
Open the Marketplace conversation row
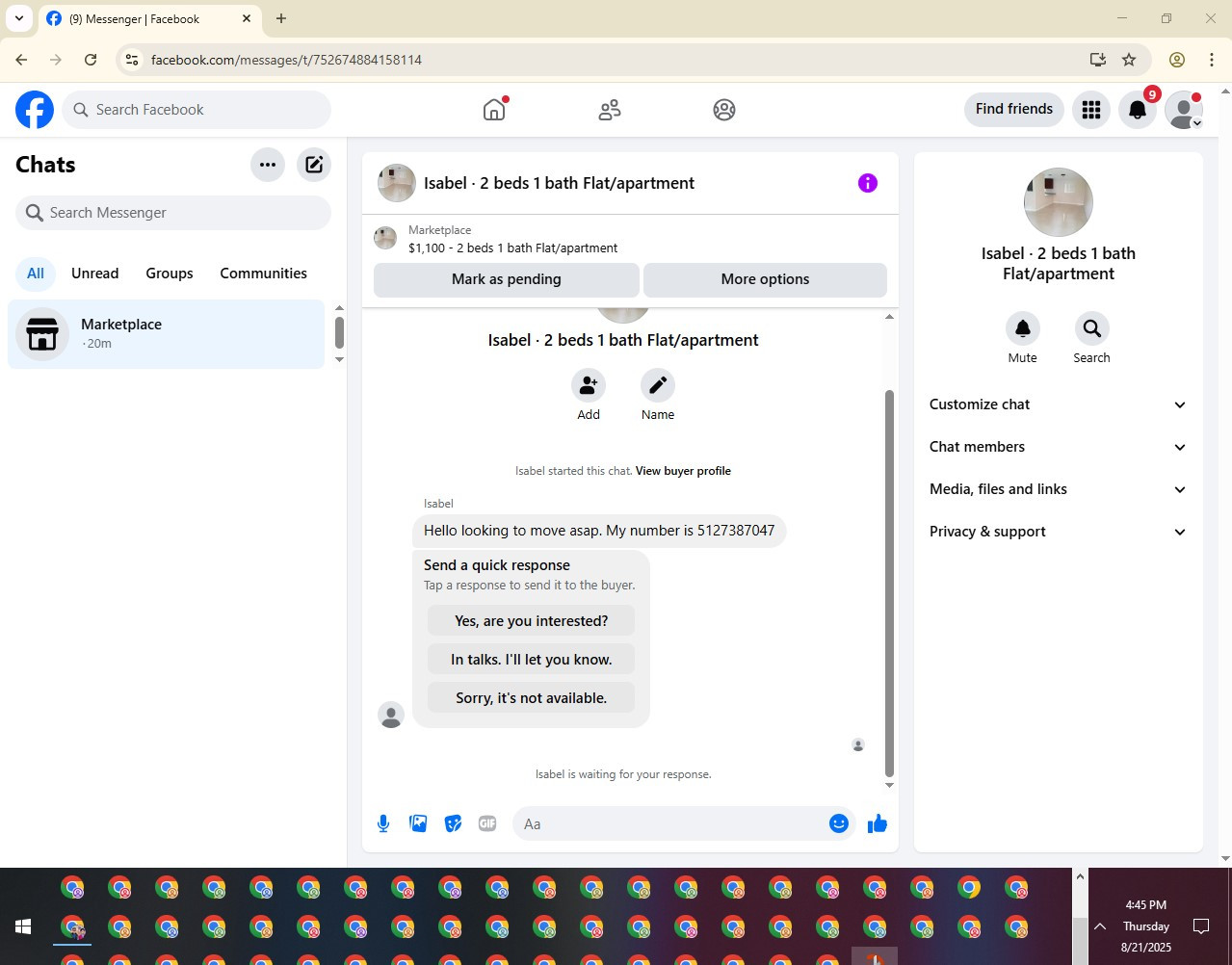point(167,334)
